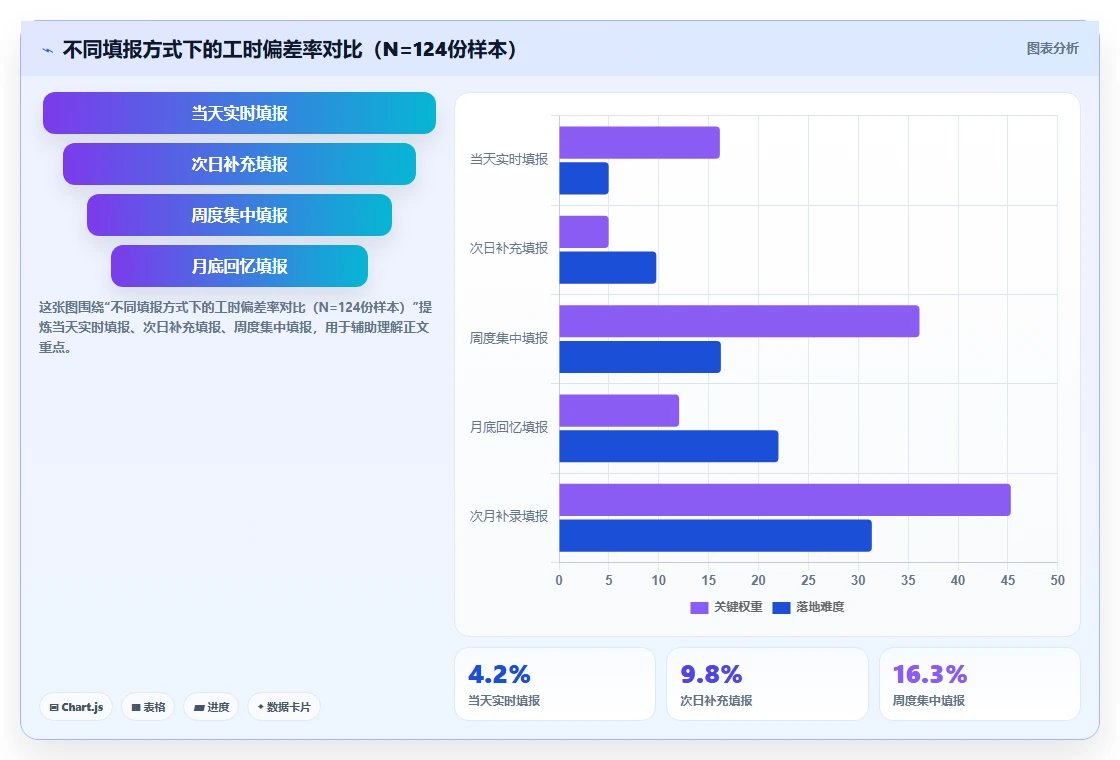This screenshot has width=1120, height=760.
Task: Select the 当天实时填报 funnel stage
Action: coord(239,113)
